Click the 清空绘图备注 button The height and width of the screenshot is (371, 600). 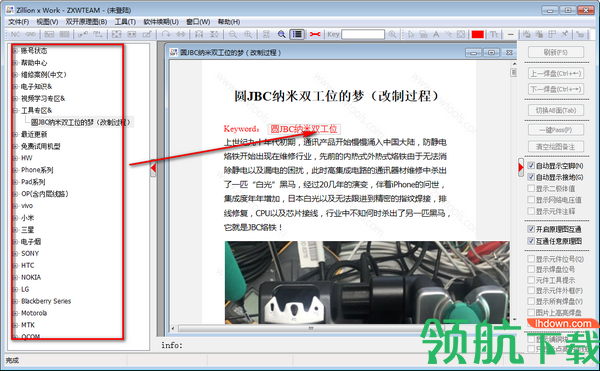coord(556,146)
